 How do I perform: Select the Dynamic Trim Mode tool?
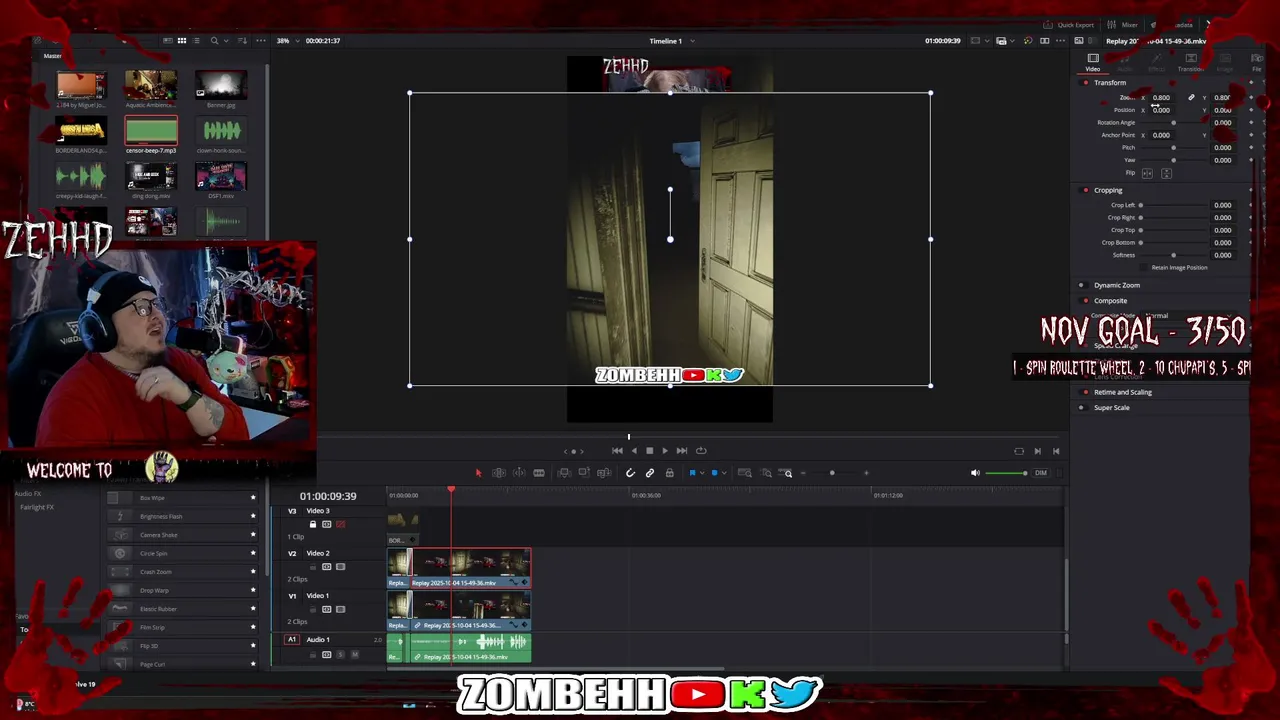(519, 473)
